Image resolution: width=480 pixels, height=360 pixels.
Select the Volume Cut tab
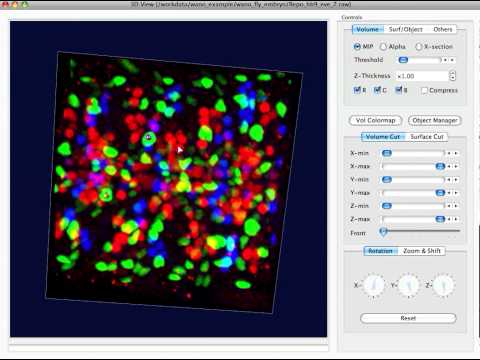click(383, 137)
